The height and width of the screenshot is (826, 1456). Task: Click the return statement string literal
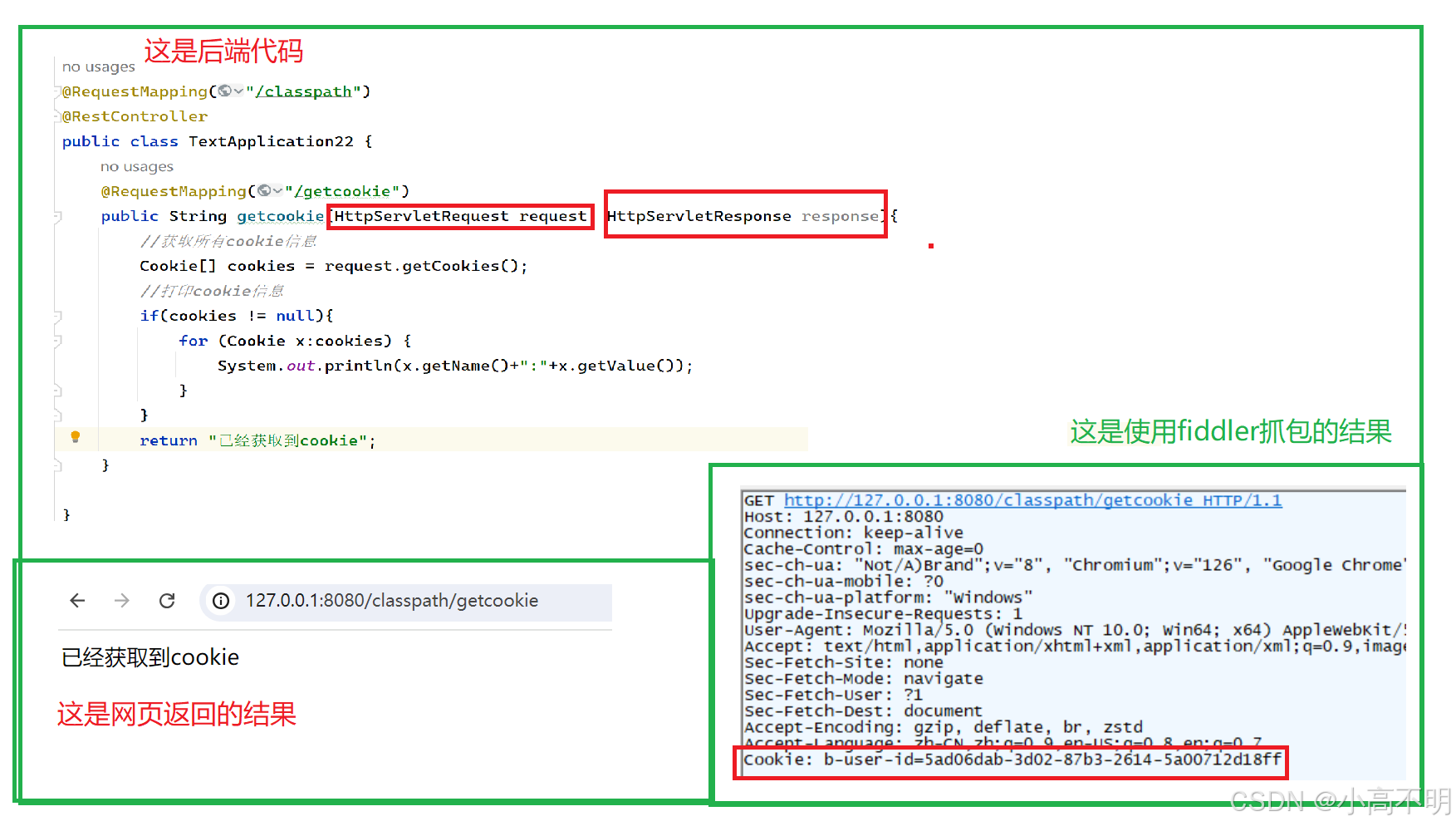pyautogui.click(x=287, y=440)
